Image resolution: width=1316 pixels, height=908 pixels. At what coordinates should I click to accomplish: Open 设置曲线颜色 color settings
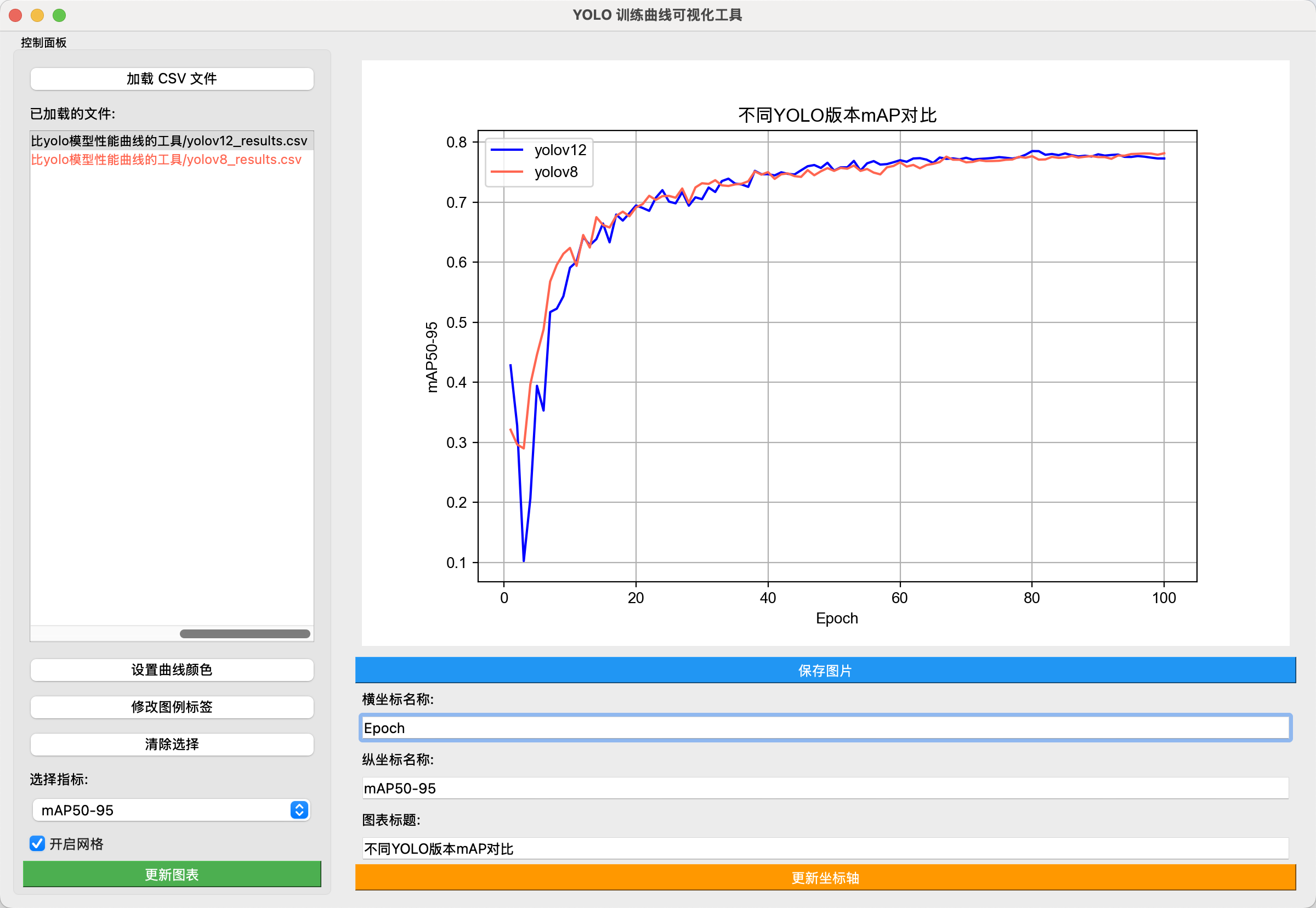pyautogui.click(x=171, y=669)
